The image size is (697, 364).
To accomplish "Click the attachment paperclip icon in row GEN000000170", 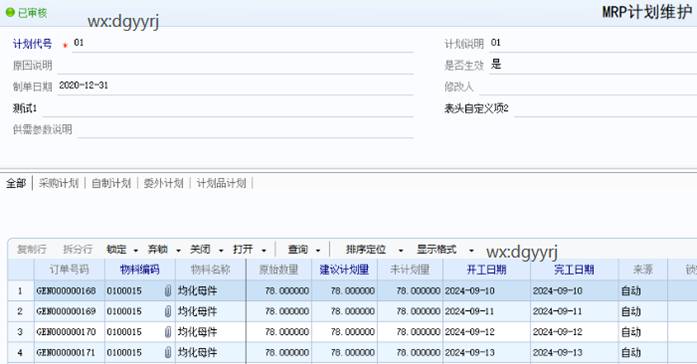I will [168, 332].
